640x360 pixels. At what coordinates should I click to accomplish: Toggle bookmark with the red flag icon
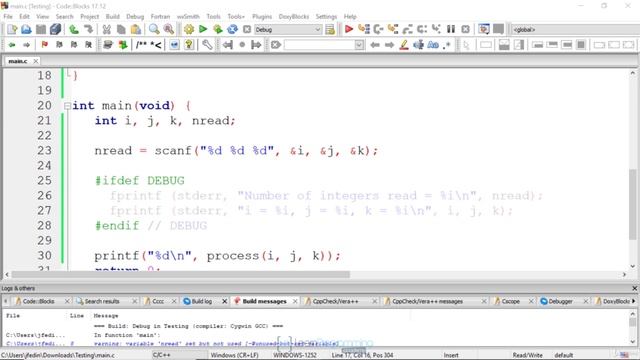(44, 44)
